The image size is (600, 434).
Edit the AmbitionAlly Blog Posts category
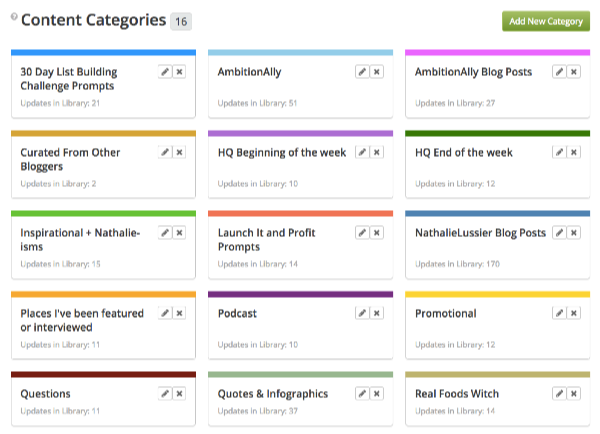560,72
